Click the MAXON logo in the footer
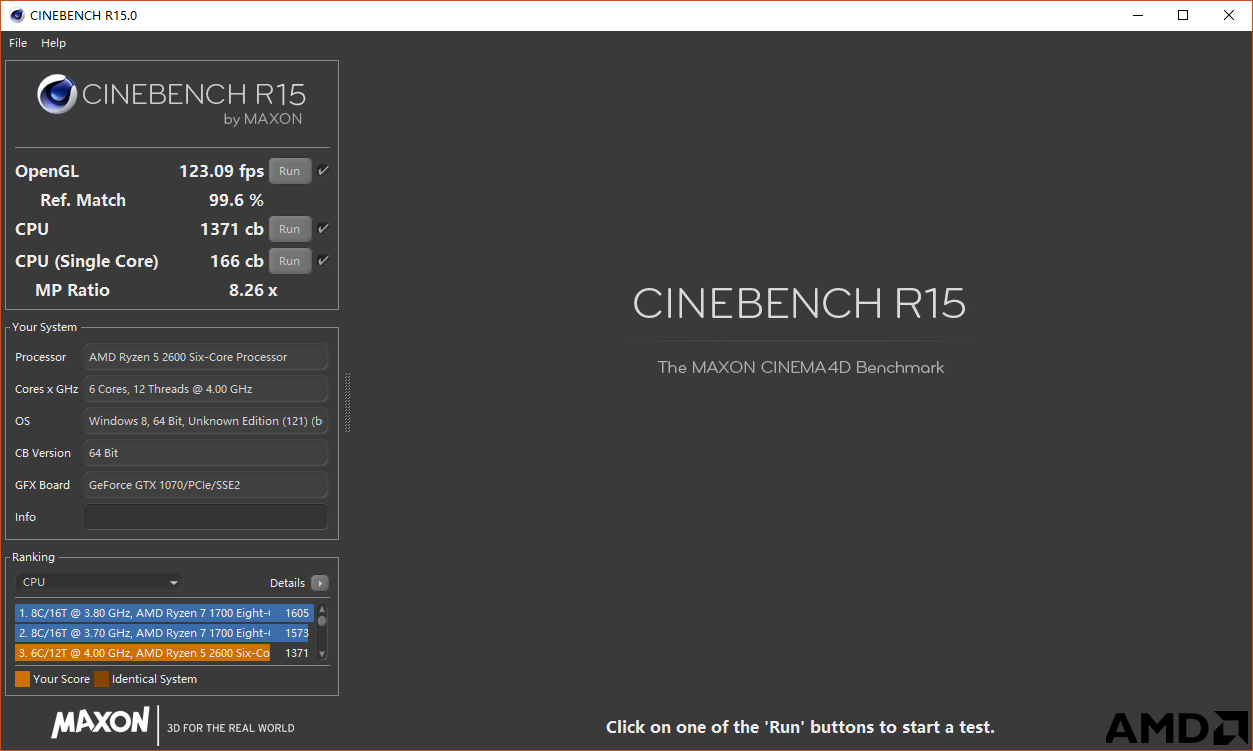 [100, 723]
